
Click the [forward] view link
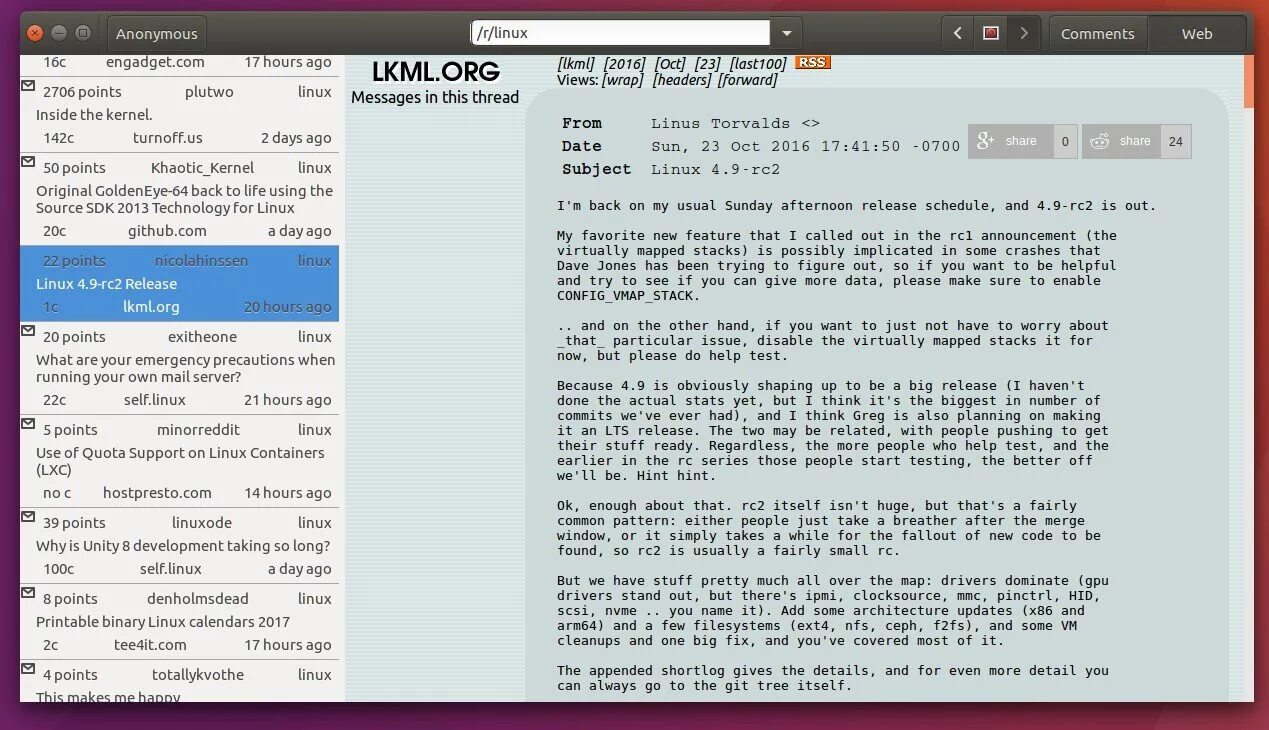pyautogui.click(x=748, y=80)
